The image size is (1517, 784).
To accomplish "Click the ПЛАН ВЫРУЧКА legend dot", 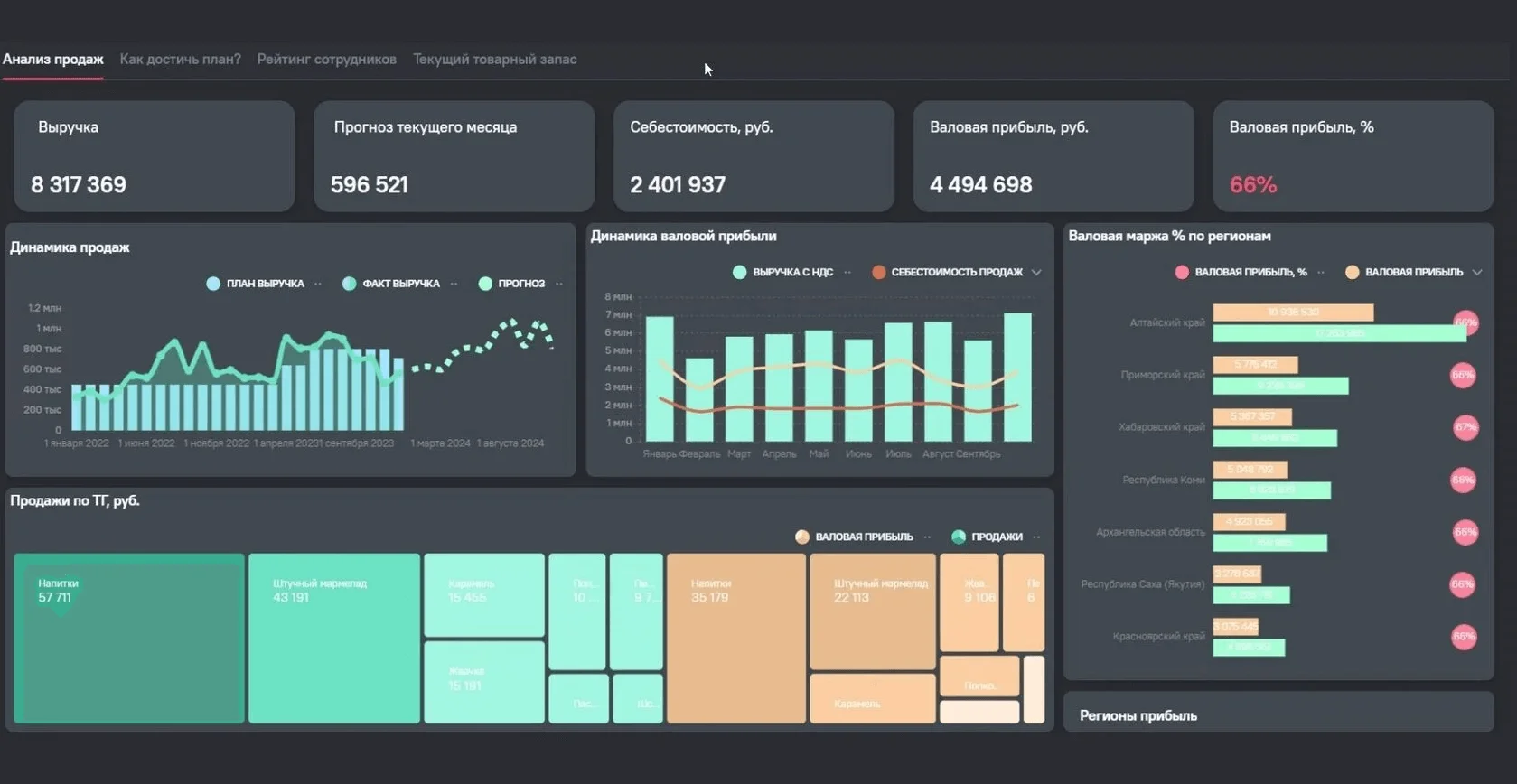I will pyautogui.click(x=213, y=284).
